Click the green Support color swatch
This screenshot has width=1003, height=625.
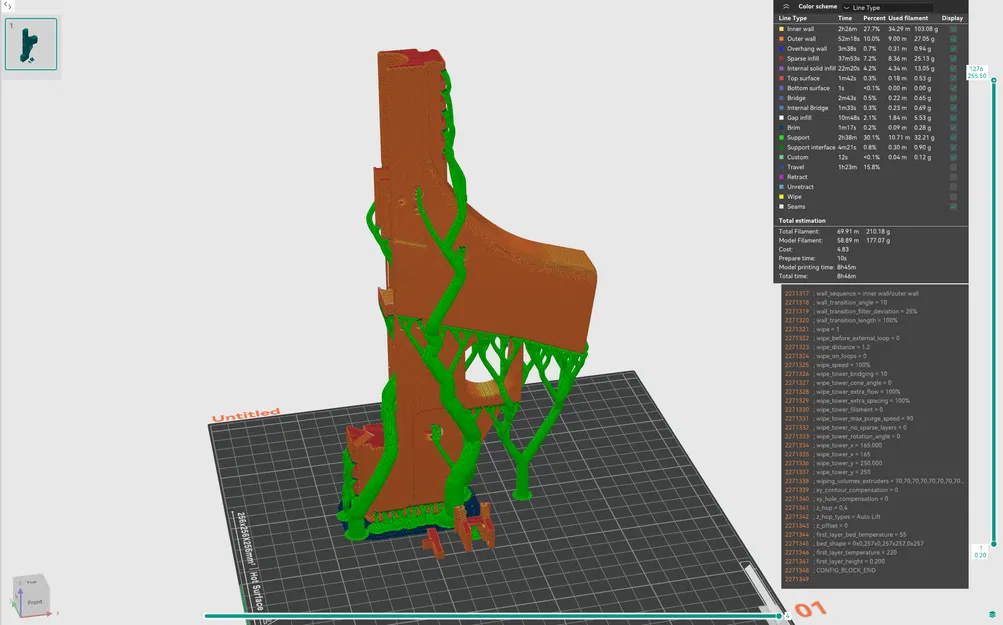tap(781, 138)
